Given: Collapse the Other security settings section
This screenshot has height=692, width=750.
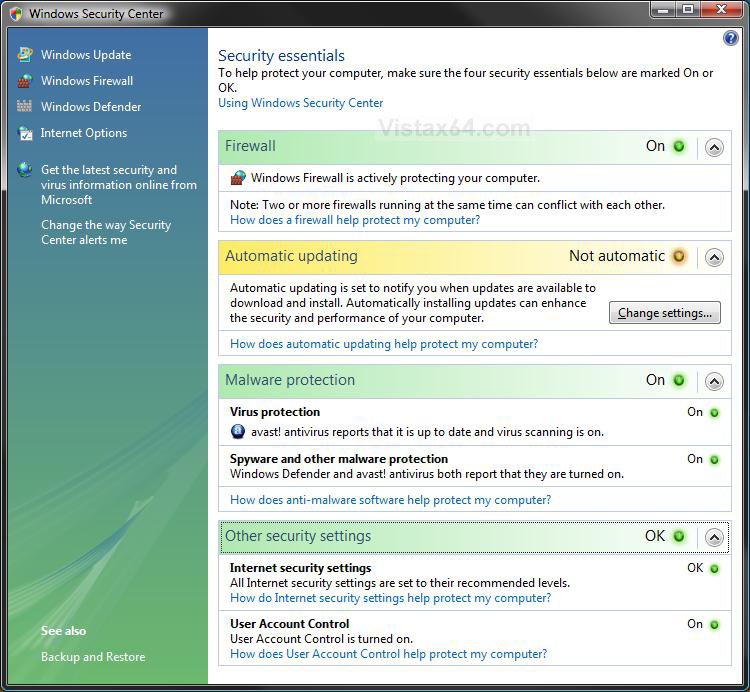Looking at the screenshot, I should coord(713,537).
